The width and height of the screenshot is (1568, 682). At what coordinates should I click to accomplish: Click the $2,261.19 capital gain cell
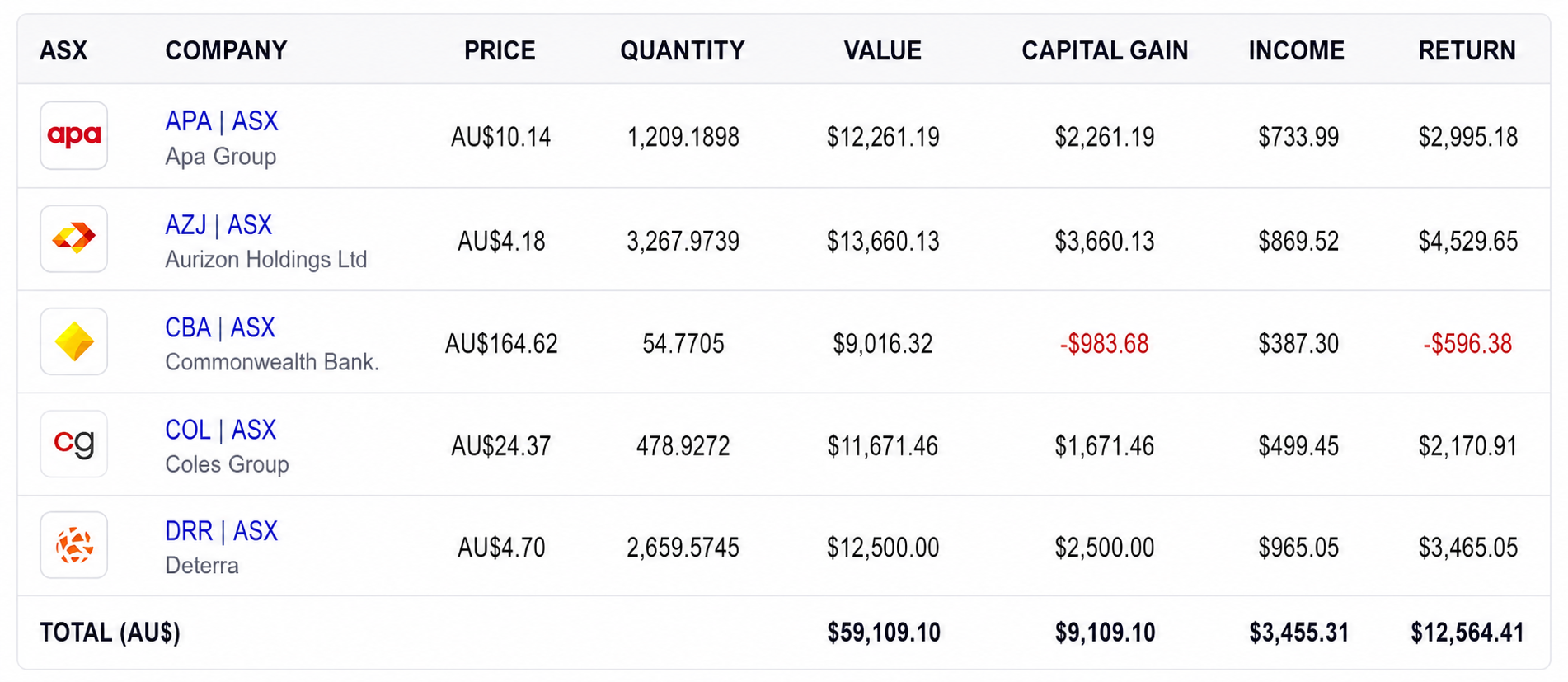(x=1105, y=137)
